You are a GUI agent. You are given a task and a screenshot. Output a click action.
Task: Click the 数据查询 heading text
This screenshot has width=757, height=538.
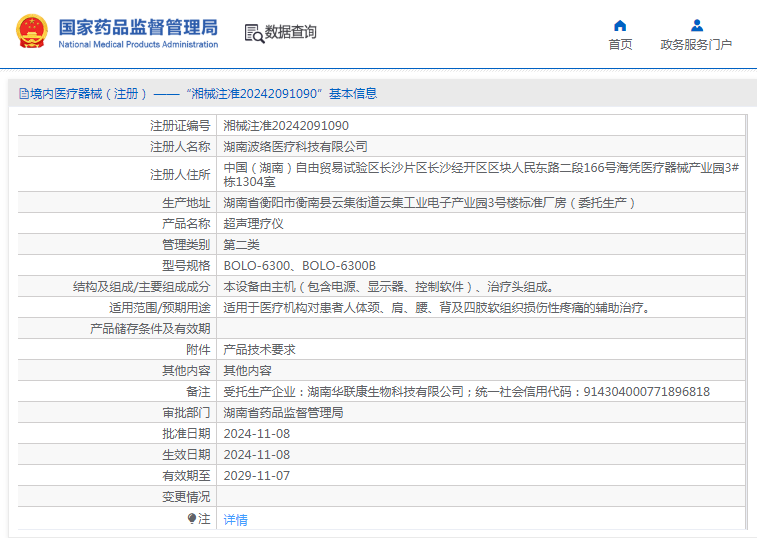[290, 32]
